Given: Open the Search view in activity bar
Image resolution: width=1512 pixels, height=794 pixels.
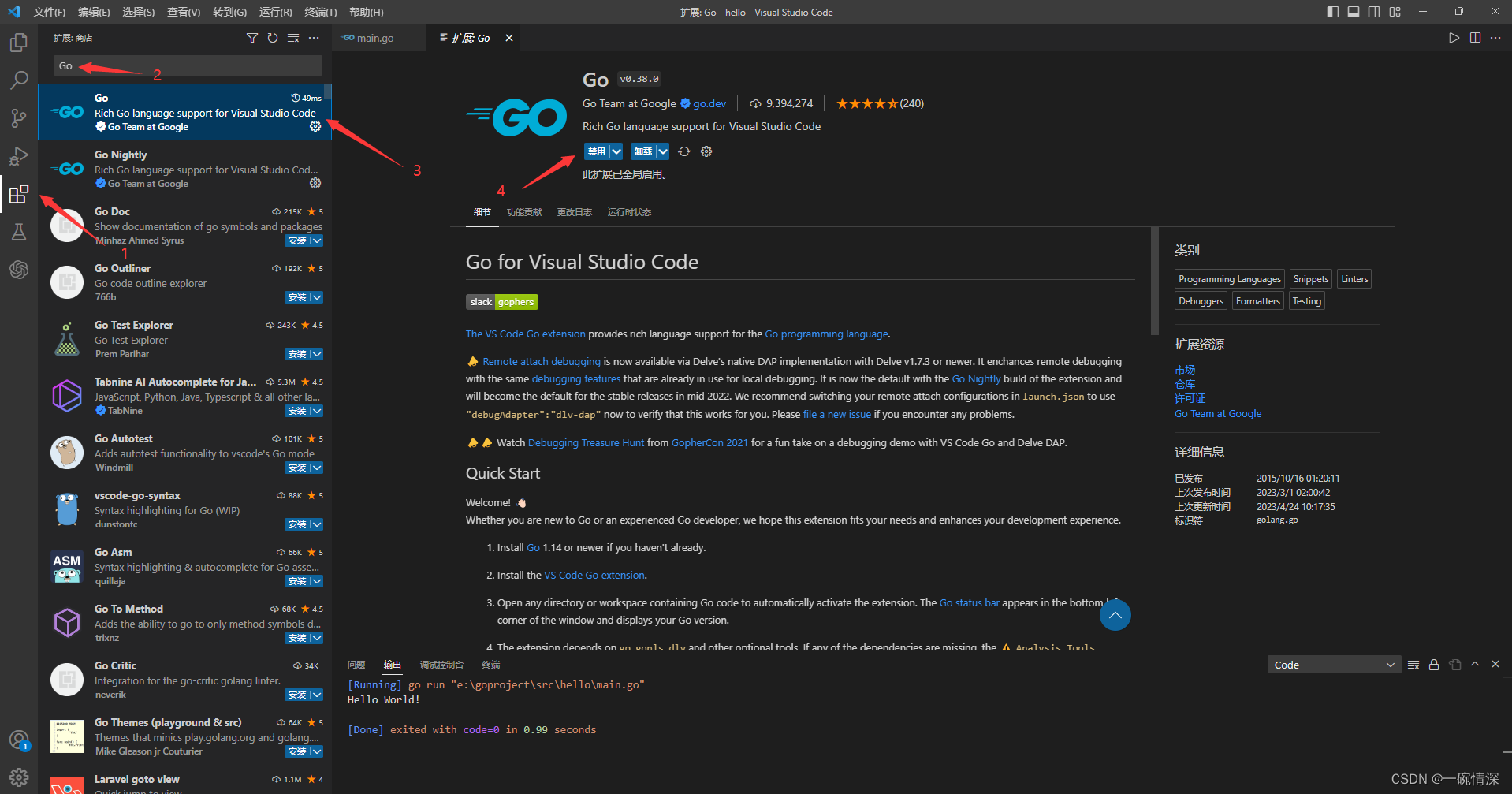Looking at the screenshot, I should 19,80.
